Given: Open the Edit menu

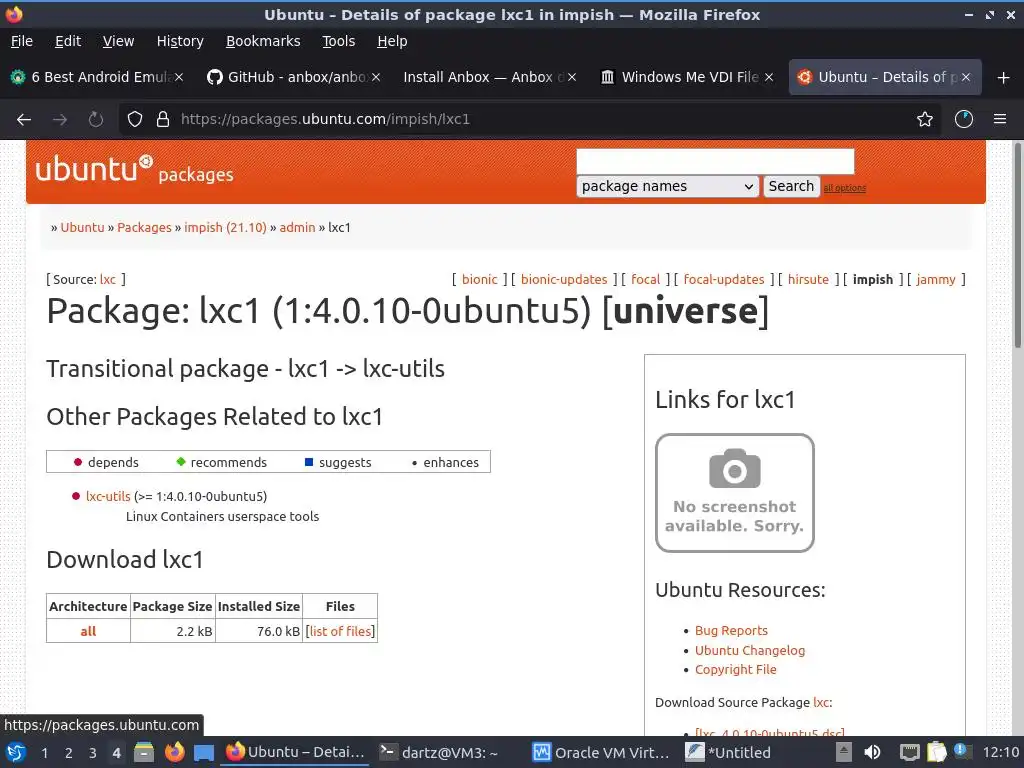Looking at the screenshot, I should pos(68,41).
